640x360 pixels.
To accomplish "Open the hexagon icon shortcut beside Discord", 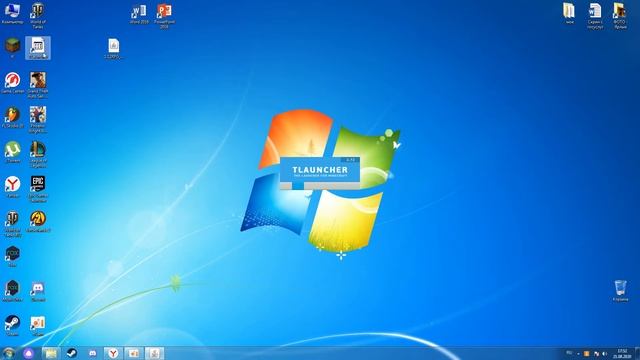I will [x=12, y=291].
